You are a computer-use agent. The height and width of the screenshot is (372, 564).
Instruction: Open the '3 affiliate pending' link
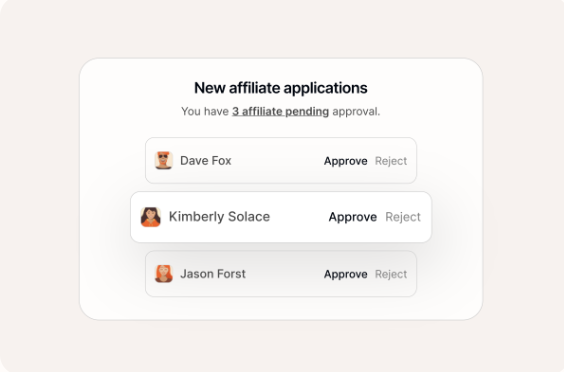[281, 112]
